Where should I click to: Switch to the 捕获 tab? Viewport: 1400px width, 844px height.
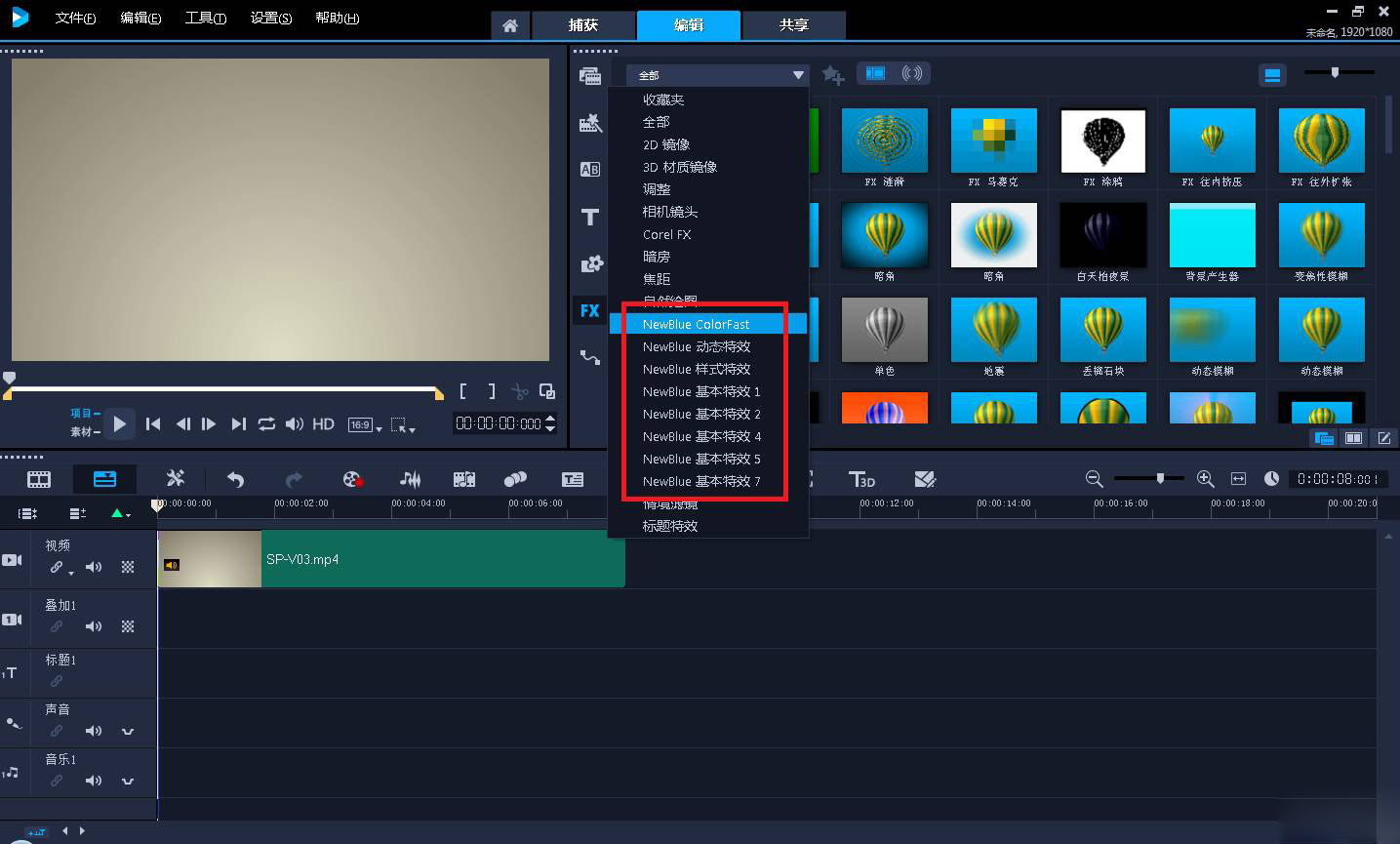click(x=583, y=25)
